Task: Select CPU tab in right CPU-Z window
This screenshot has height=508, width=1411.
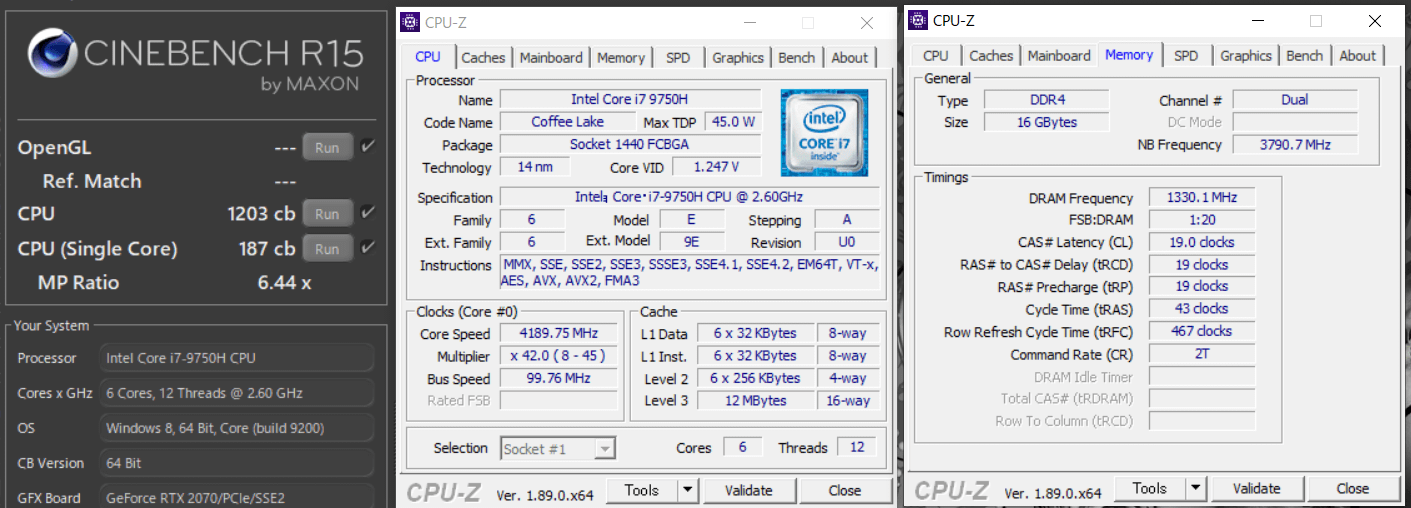Action: pos(936,56)
